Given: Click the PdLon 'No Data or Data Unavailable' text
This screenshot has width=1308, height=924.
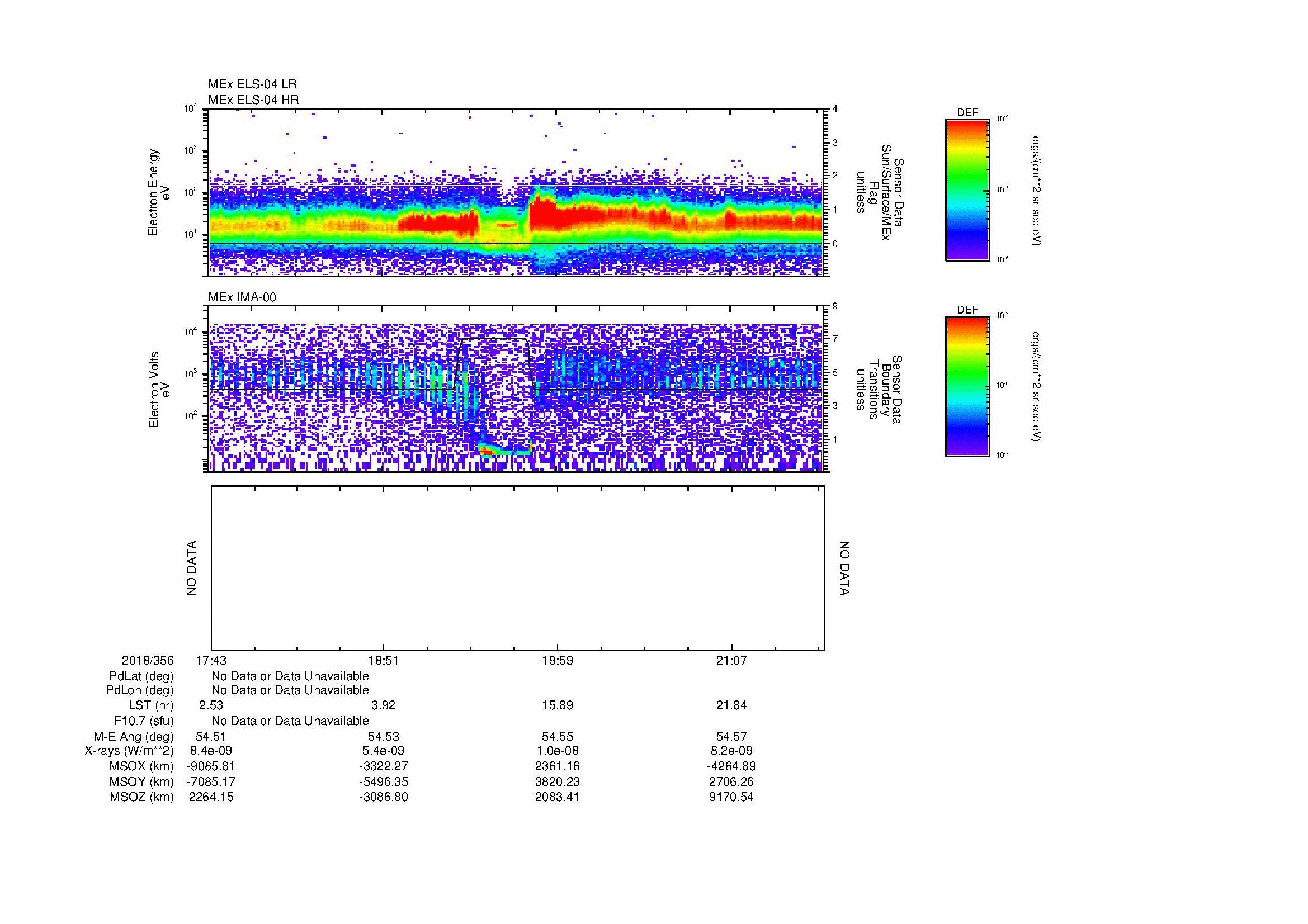Looking at the screenshot, I should 290,690.
